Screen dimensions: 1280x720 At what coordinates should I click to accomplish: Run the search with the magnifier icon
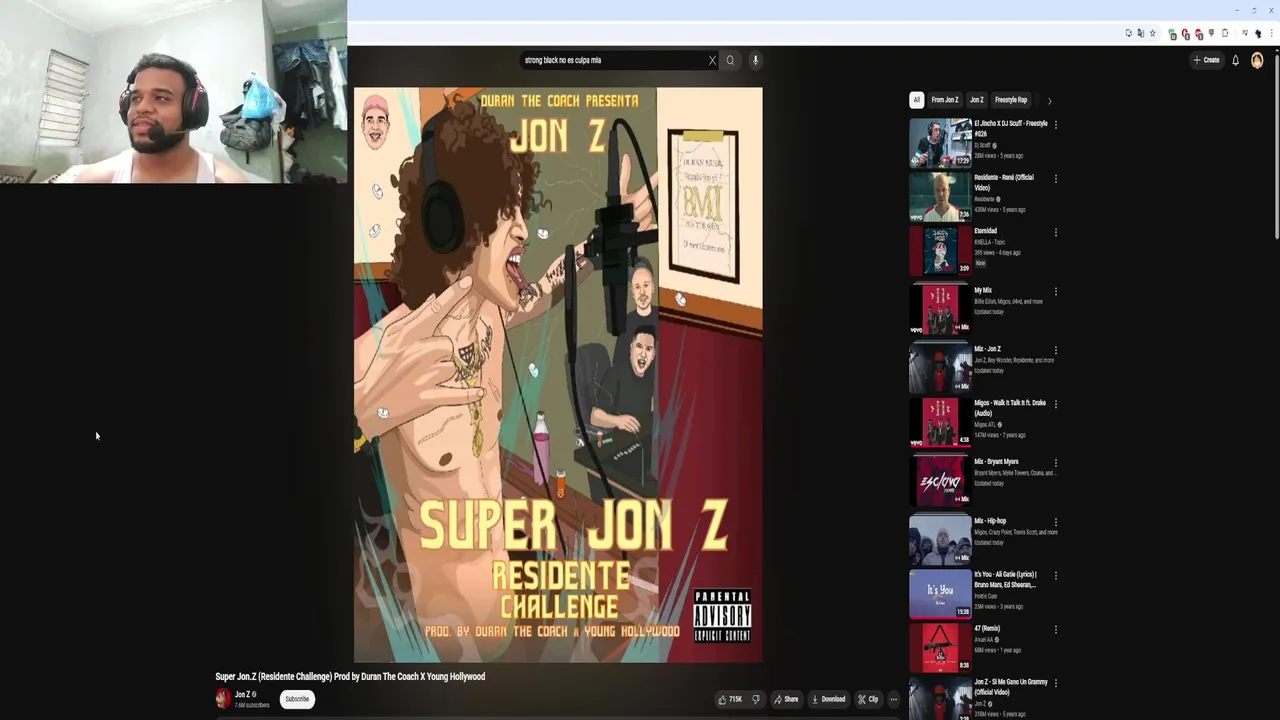[730, 60]
